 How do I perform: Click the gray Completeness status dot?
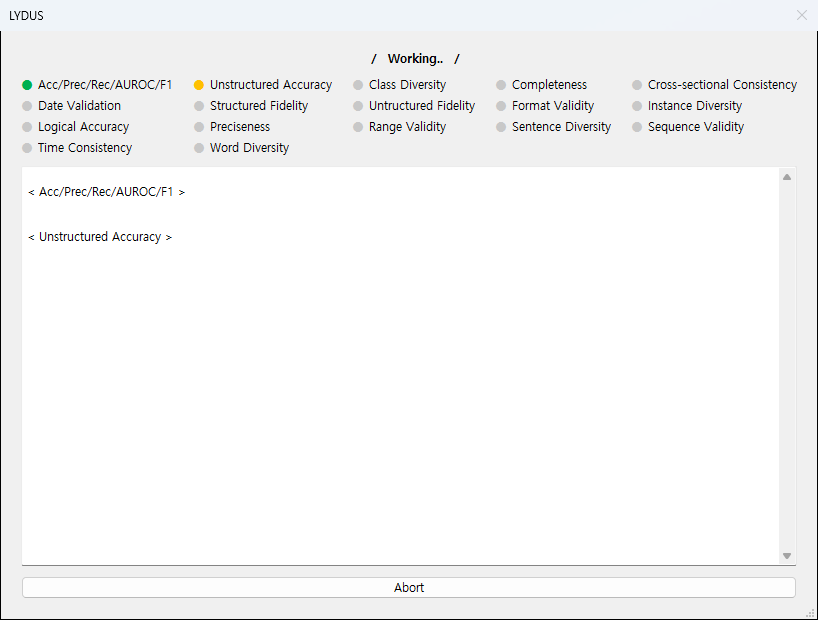click(501, 85)
